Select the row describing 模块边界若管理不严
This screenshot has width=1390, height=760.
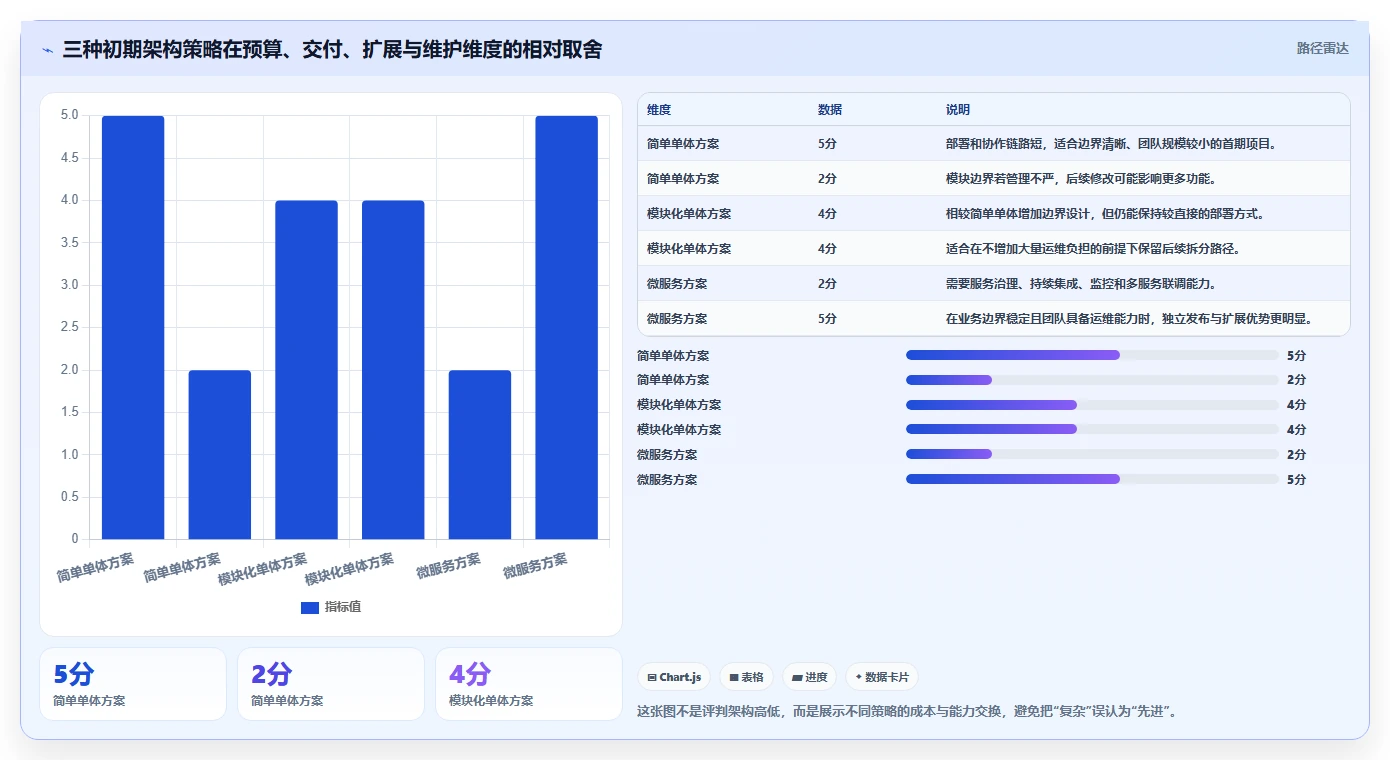pos(993,179)
